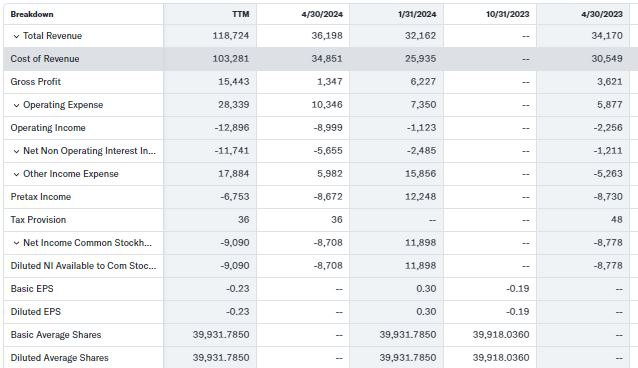
Task: Click the Tax Provision row label
Action: (38, 220)
